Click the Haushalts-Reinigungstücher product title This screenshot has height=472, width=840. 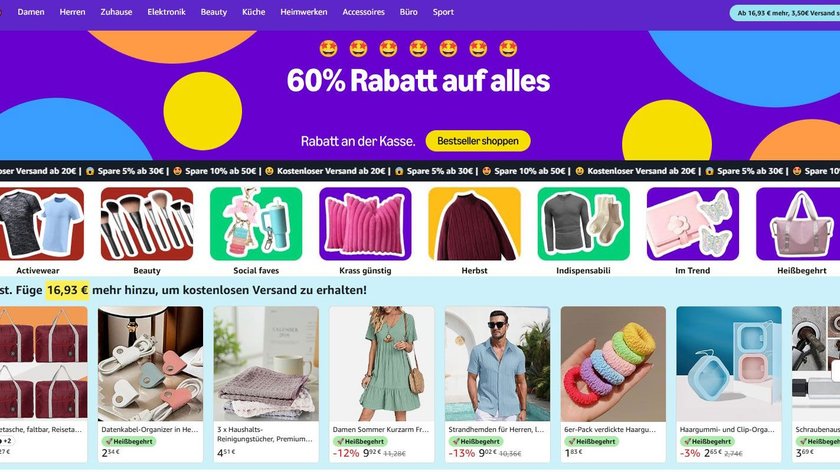tap(265, 434)
